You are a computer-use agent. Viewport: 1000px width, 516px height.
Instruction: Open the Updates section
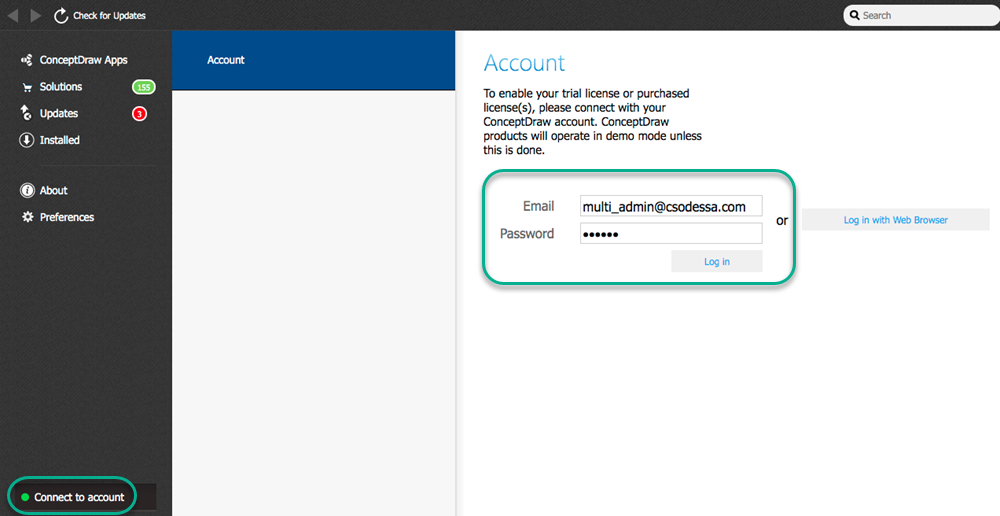coord(59,114)
